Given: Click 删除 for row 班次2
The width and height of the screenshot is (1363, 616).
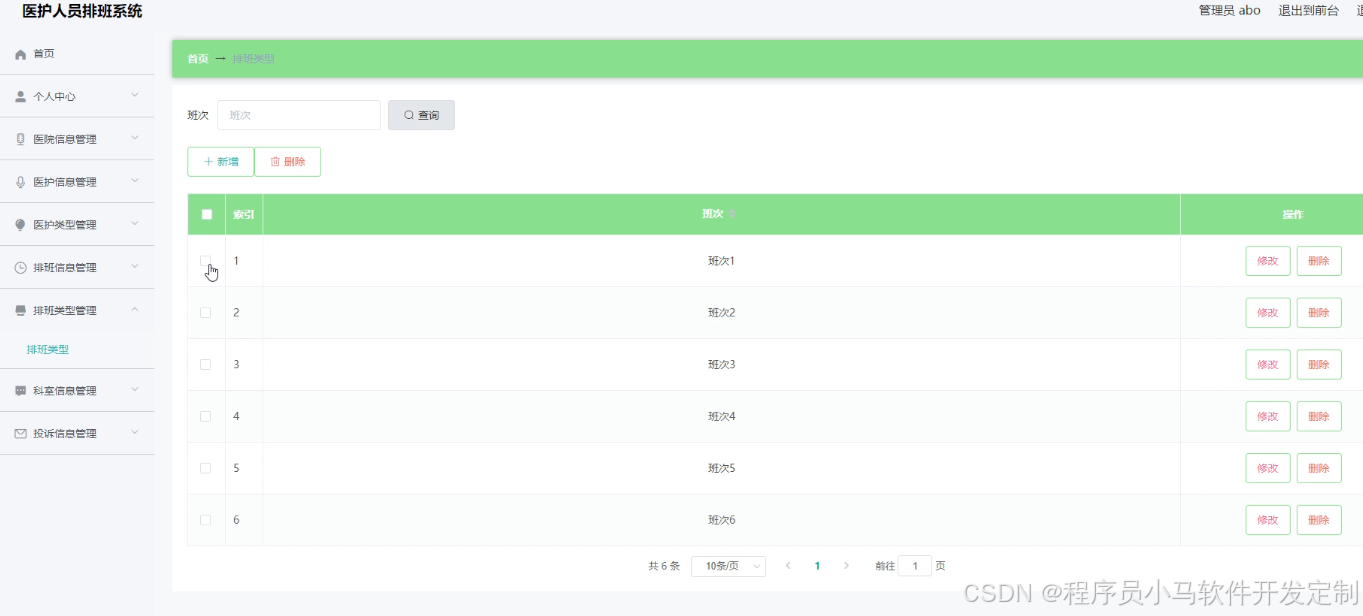Looking at the screenshot, I should pyautogui.click(x=1319, y=313).
